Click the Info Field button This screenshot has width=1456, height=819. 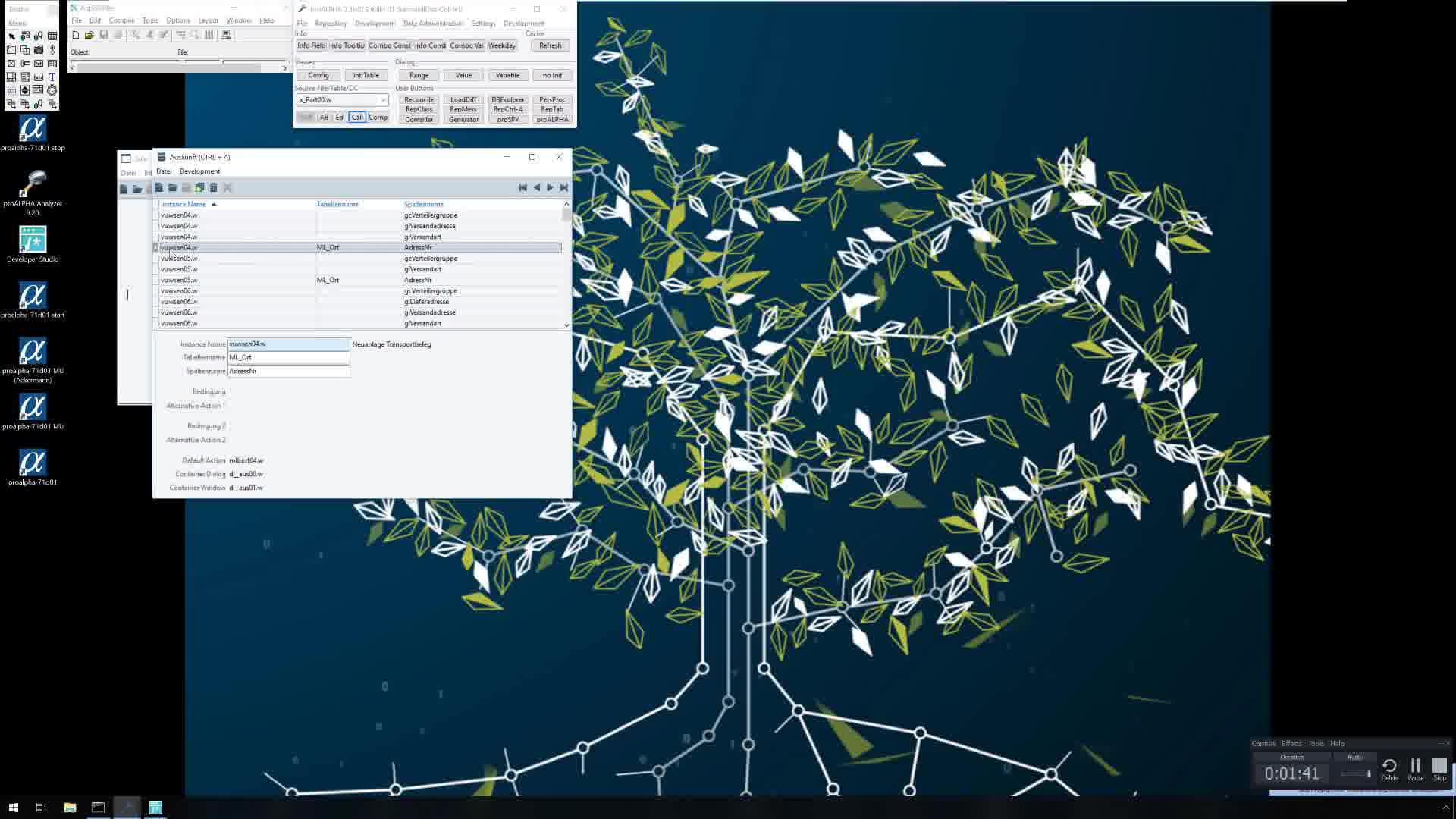tap(311, 45)
